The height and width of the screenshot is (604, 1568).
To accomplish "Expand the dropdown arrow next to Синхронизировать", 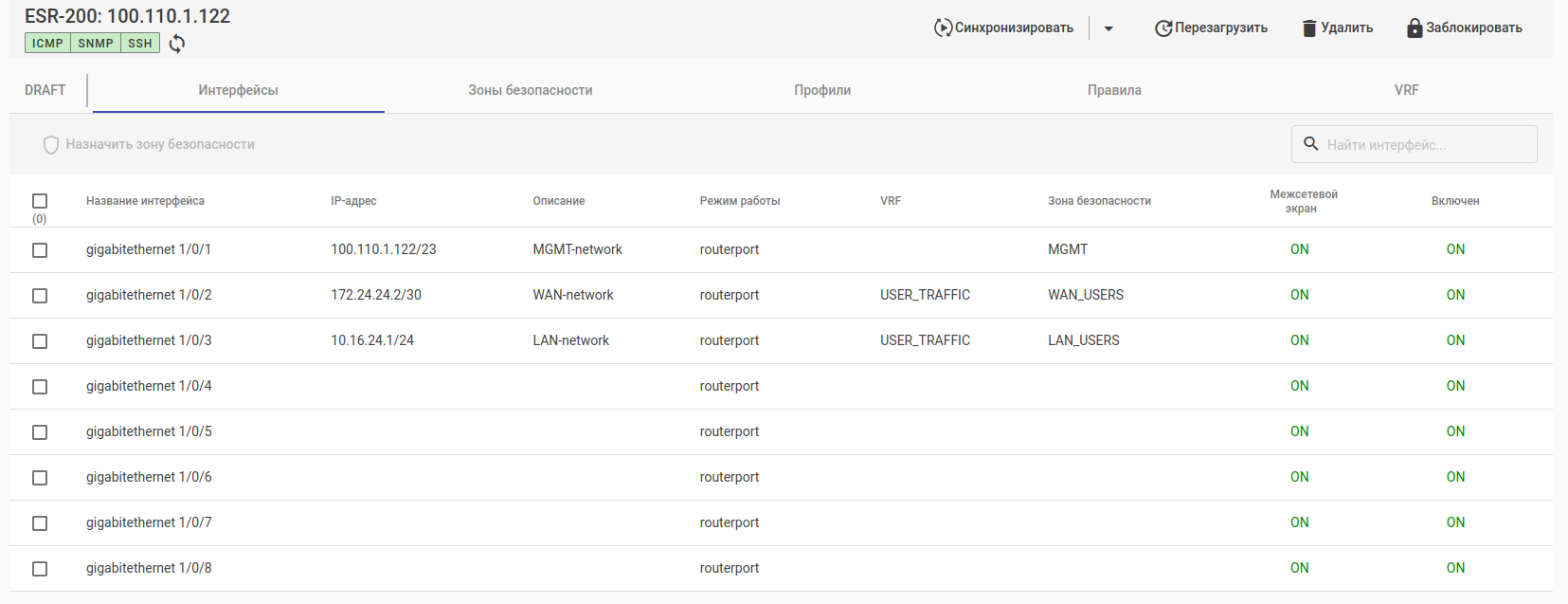I will 1108,28.
